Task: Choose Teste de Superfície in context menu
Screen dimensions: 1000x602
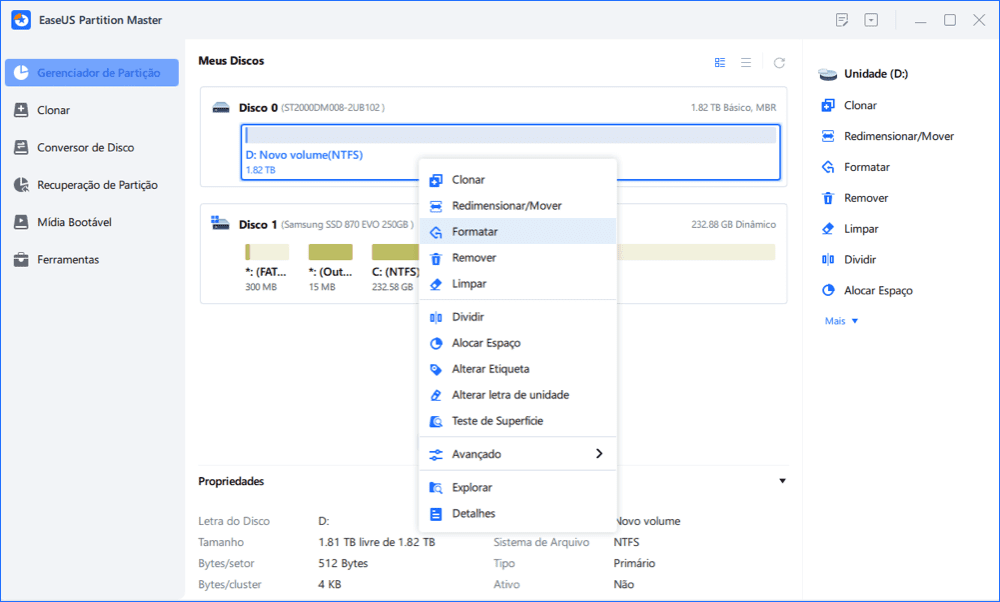Action: 517,421
